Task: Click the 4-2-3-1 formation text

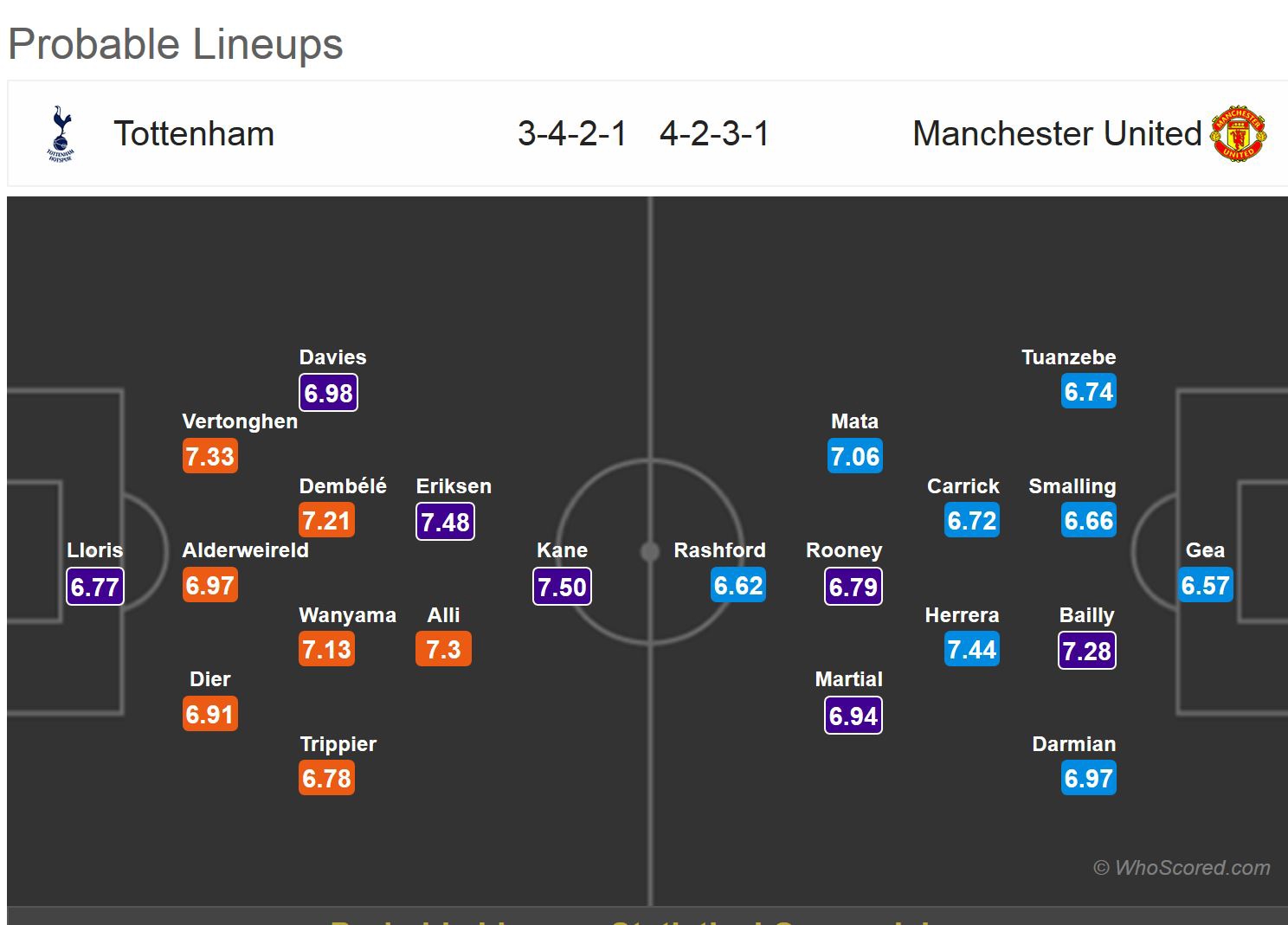Action: [714, 134]
